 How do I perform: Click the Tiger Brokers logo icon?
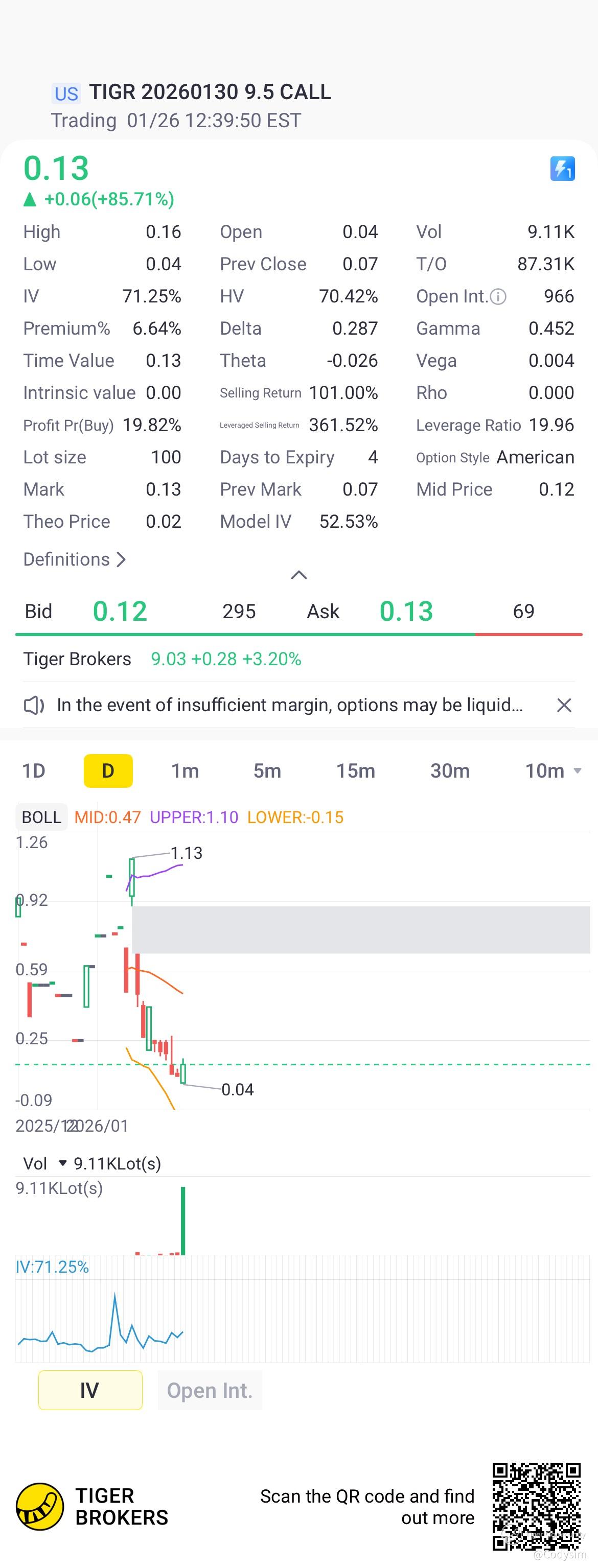39,1506
